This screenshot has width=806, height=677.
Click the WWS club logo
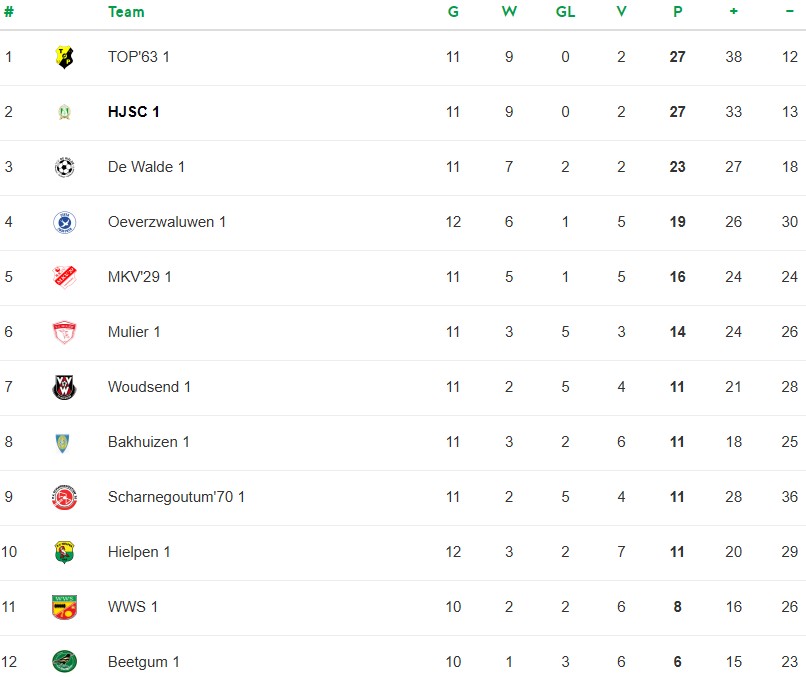64,607
